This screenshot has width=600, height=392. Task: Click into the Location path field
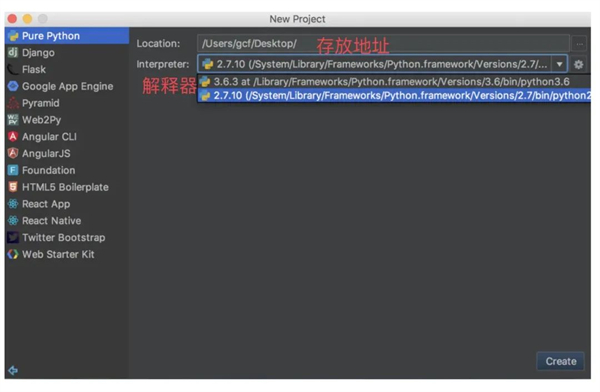pos(383,44)
